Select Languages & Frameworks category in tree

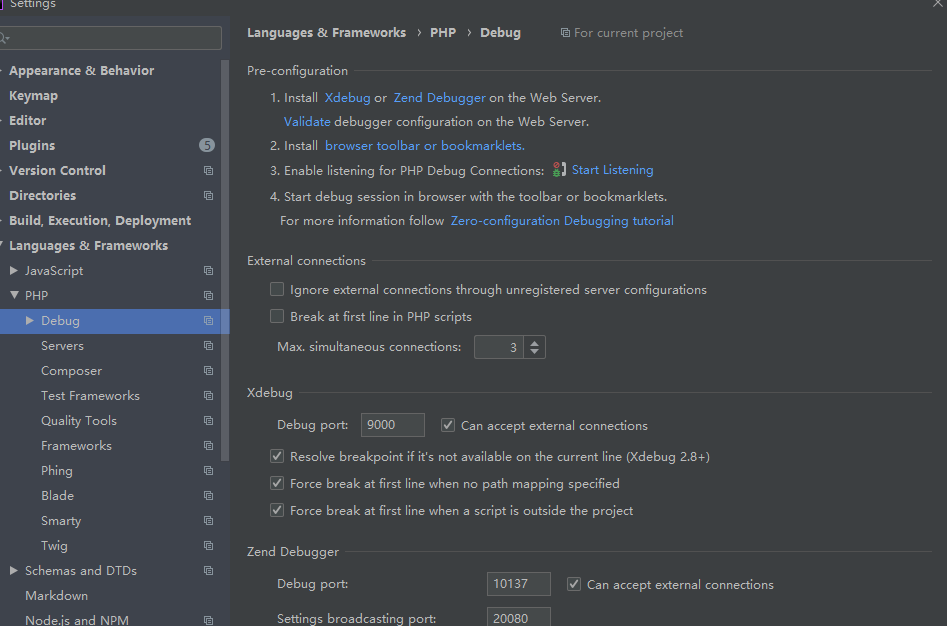point(88,246)
